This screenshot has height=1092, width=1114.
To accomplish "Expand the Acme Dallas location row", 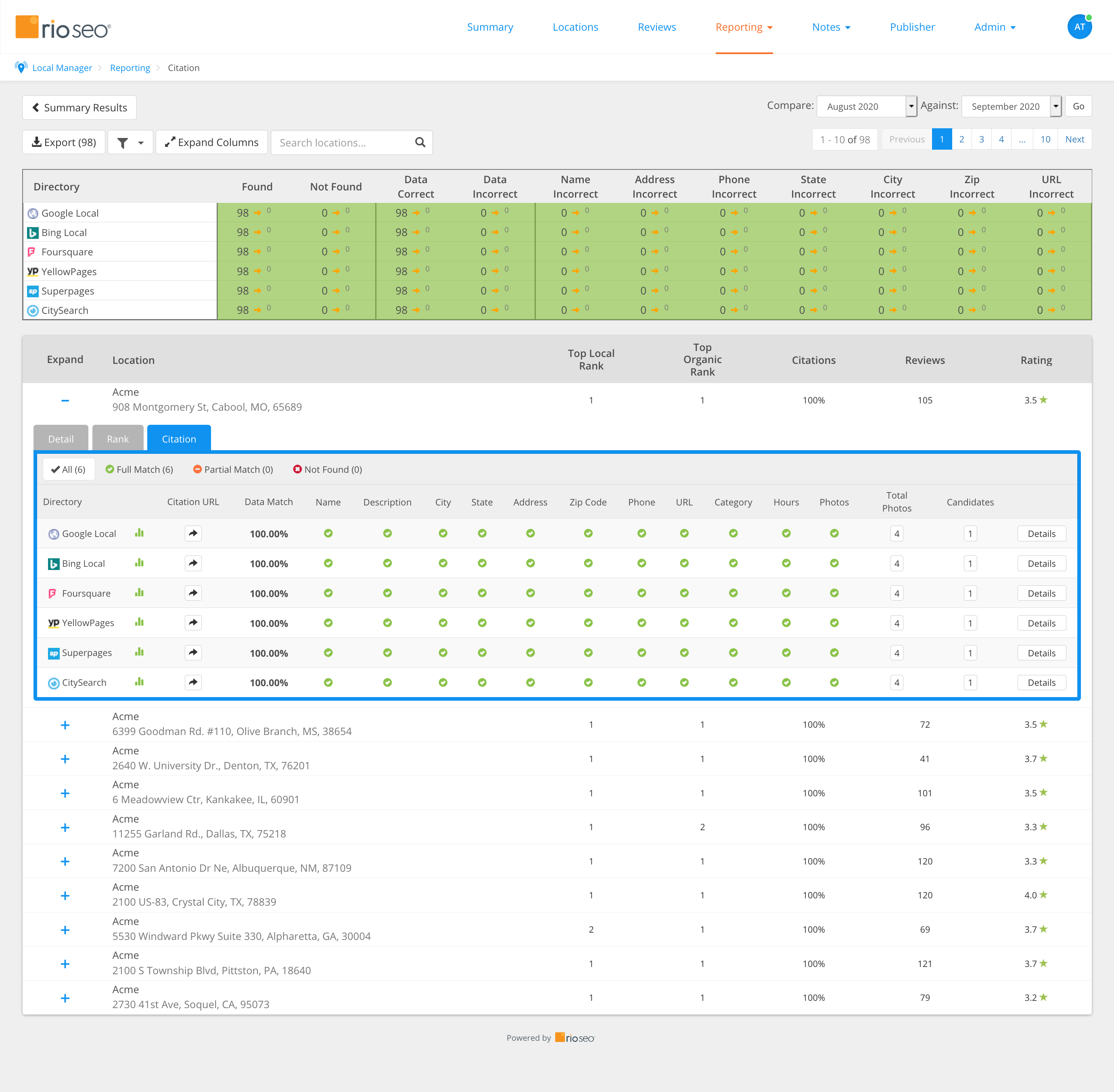I will pos(65,827).
